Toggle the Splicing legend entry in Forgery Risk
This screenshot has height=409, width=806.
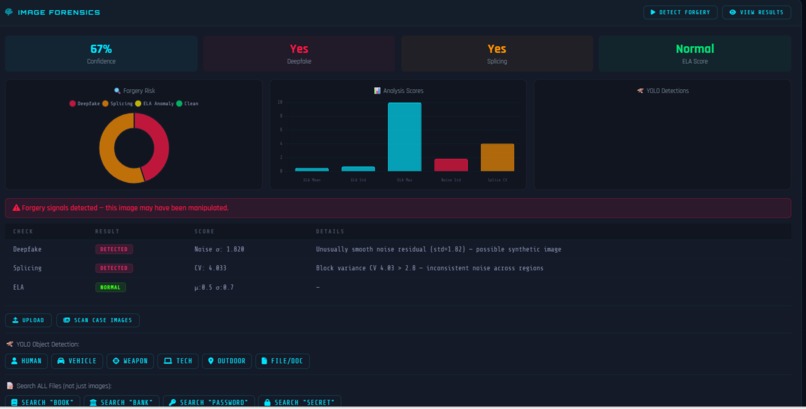[117, 104]
